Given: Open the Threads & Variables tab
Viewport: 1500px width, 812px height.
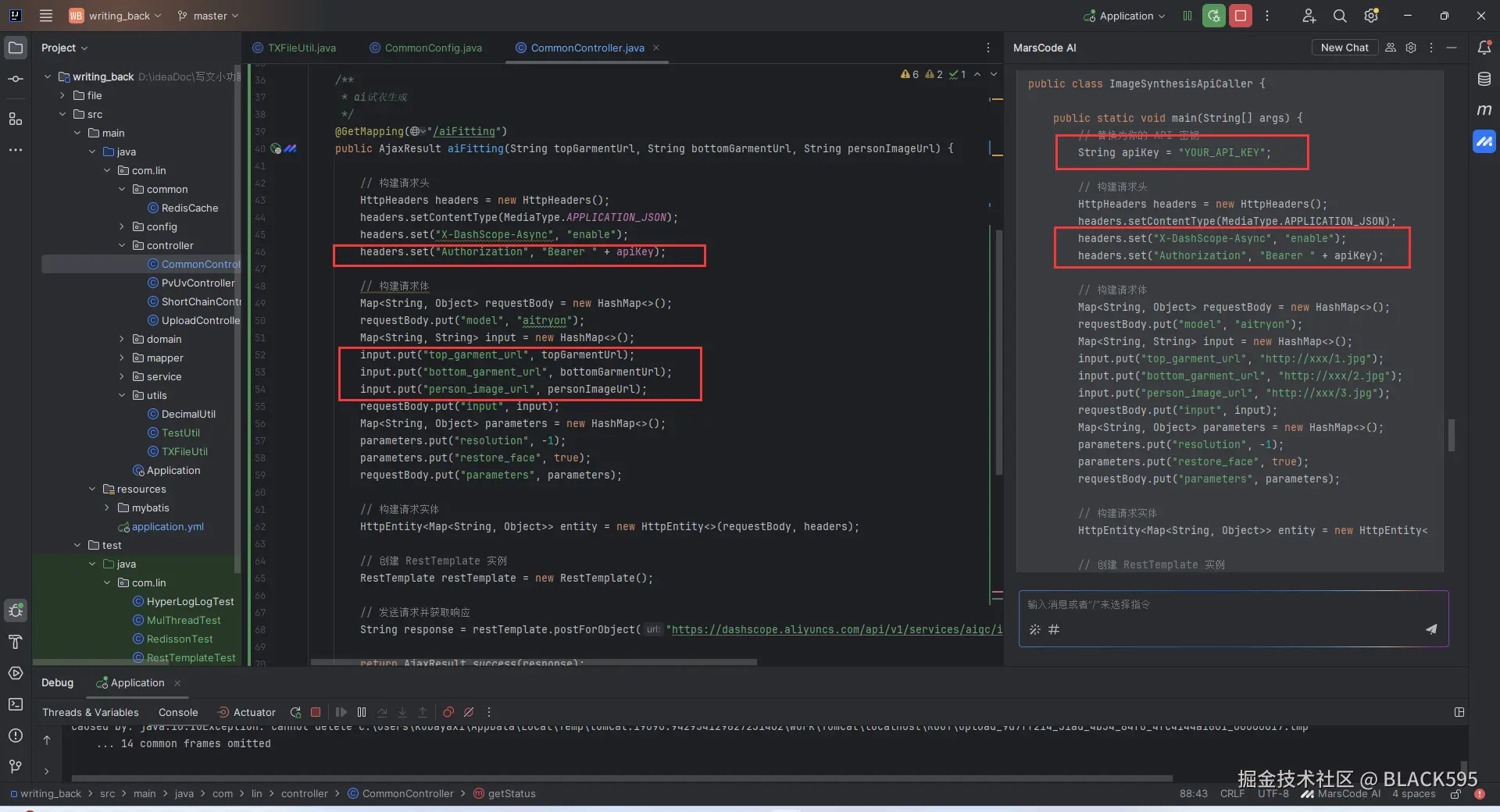Looking at the screenshot, I should [91, 712].
